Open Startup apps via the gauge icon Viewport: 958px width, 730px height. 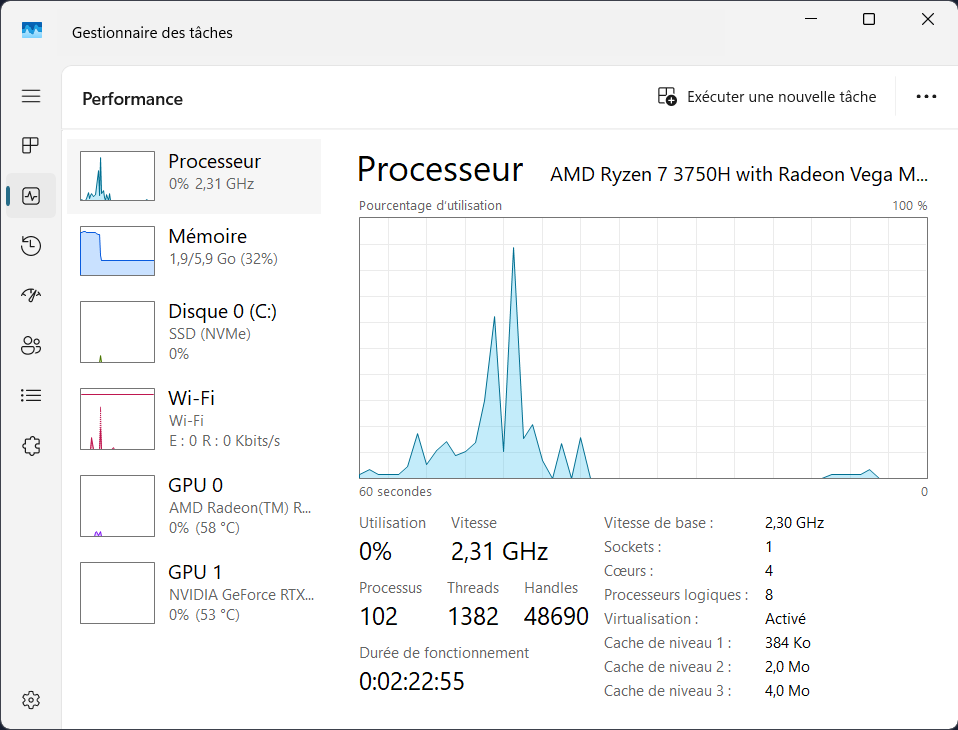point(30,295)
